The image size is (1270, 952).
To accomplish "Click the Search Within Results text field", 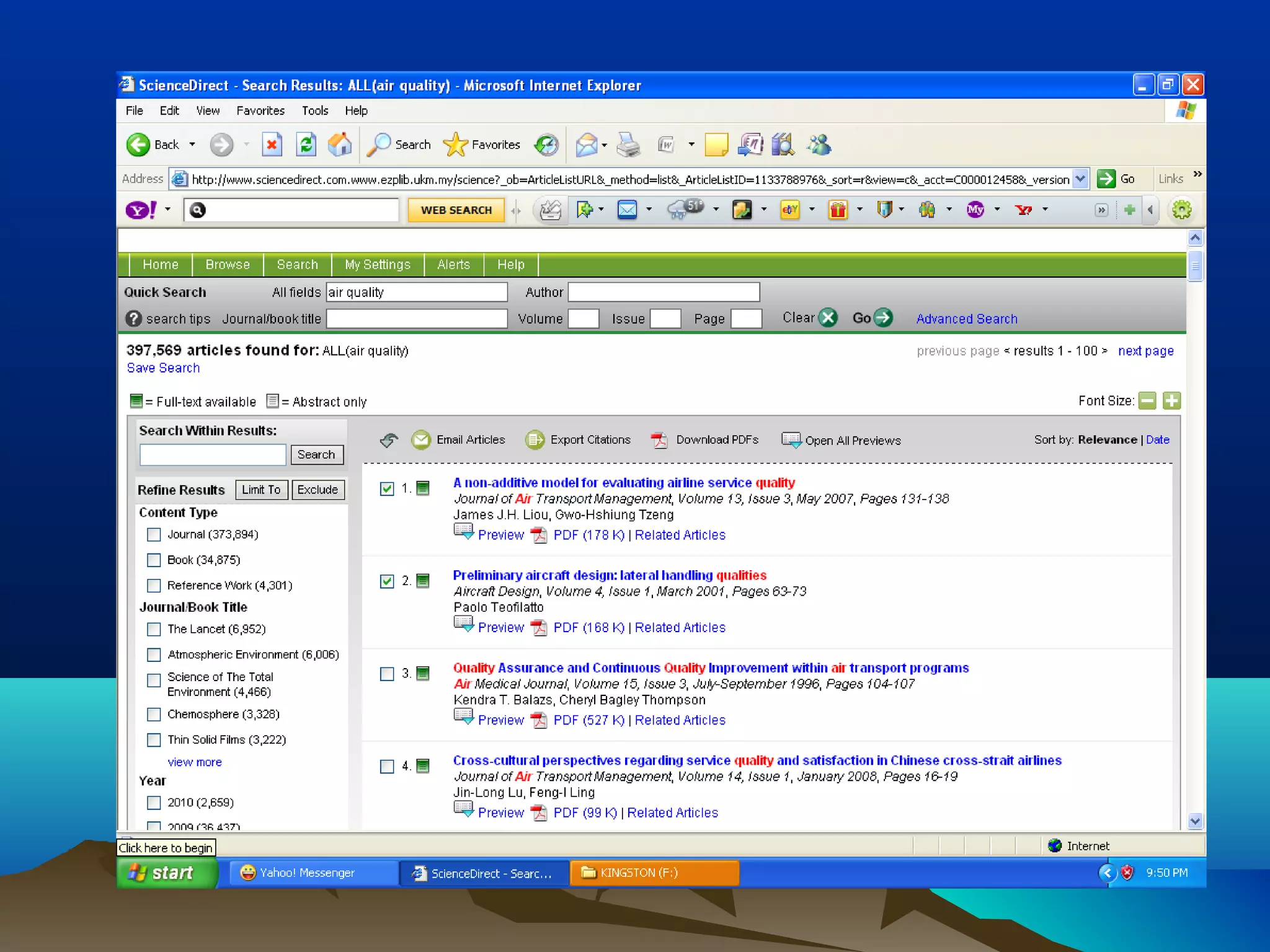I will point(213,454).
